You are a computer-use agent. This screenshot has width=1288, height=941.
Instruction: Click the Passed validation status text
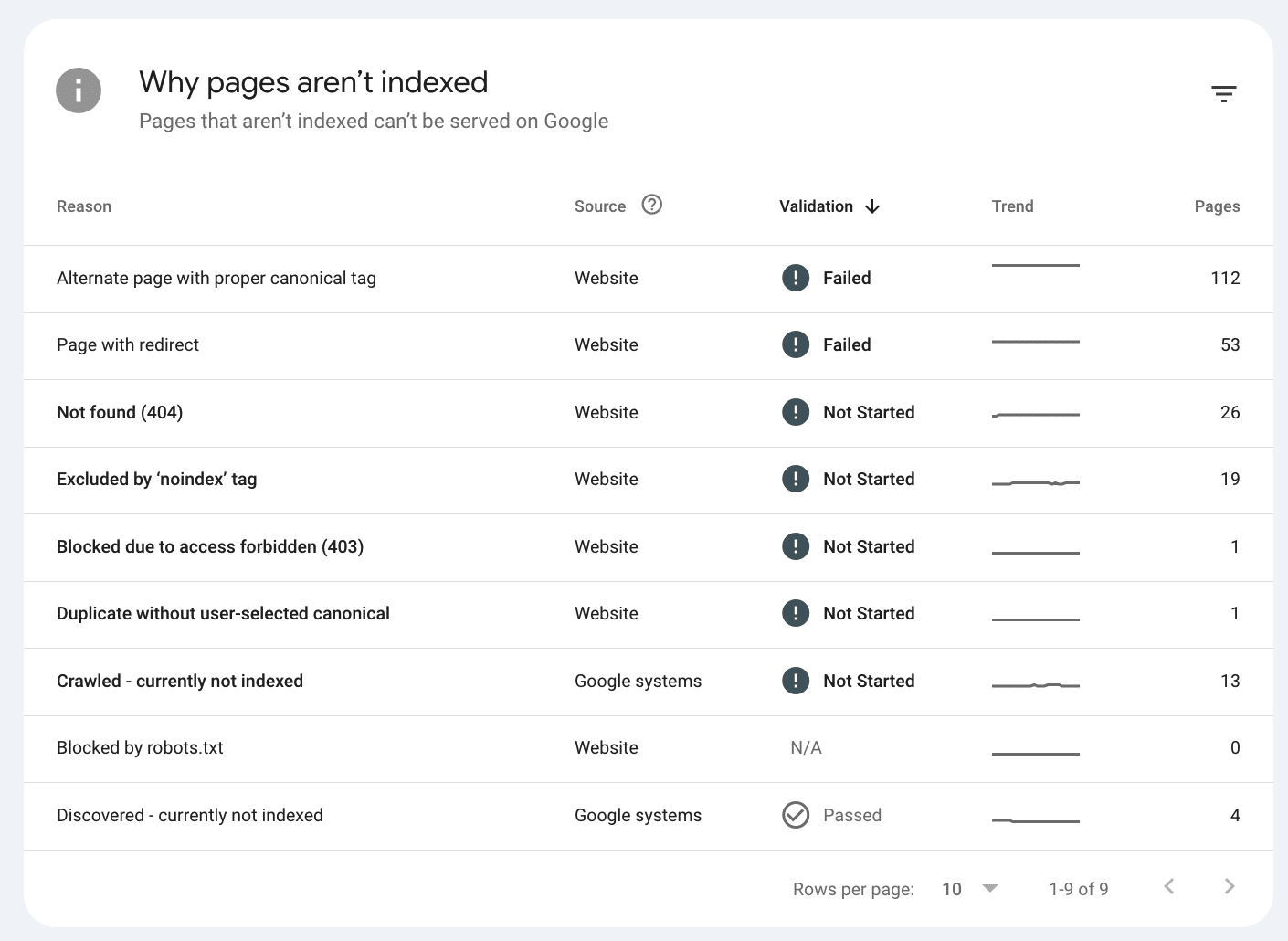point(852,815)
